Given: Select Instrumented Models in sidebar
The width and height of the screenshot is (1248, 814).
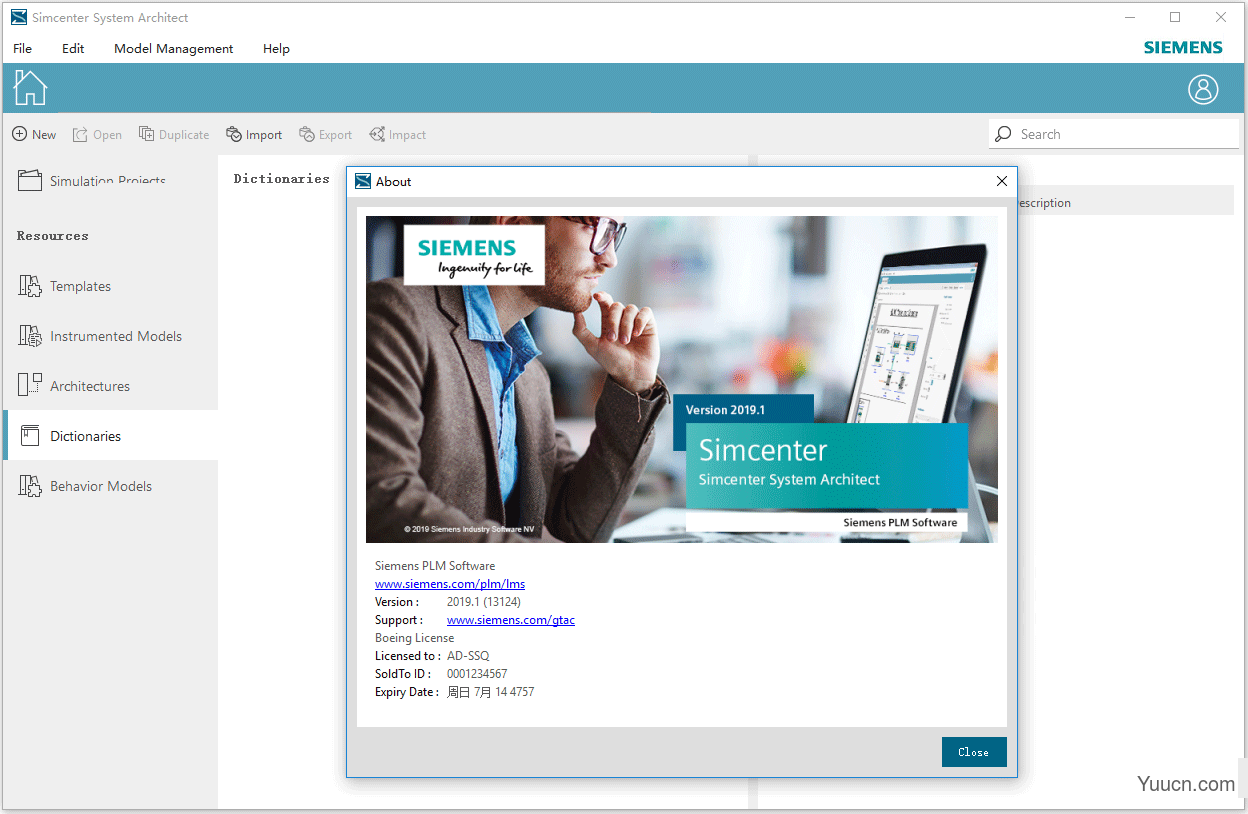Looking at the screenshot, I should pyautogui.click(x=110, y=336).
